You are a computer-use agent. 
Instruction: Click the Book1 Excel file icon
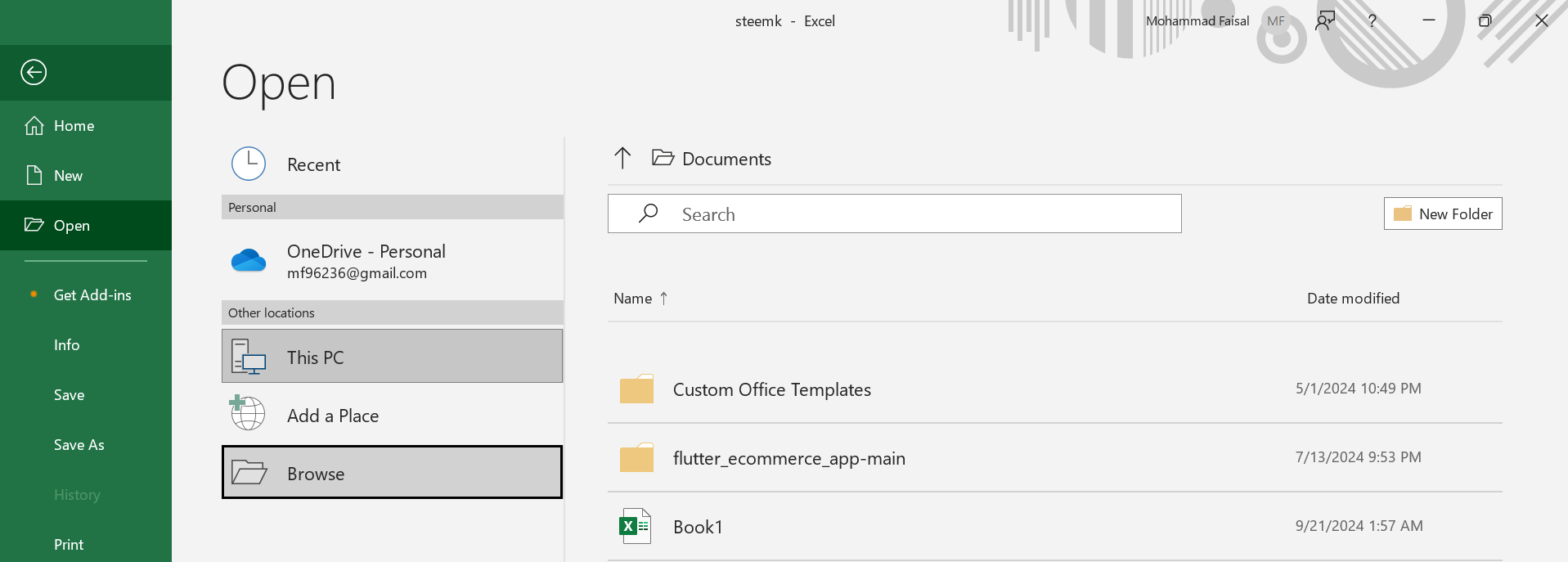pos(636,526)
